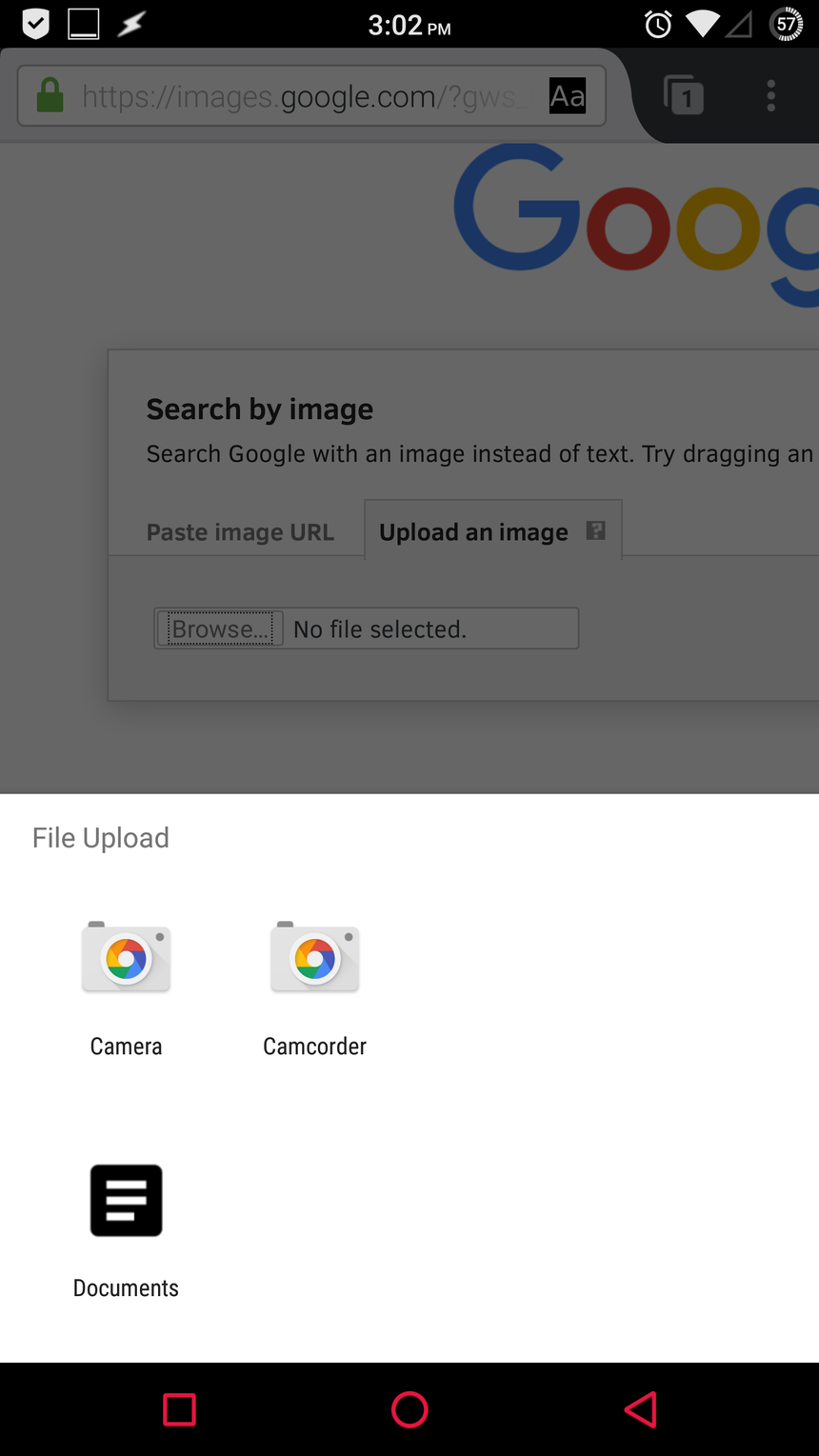
Task: Tap the Wi-Fi signal status icon
Action: coord(702,25)
